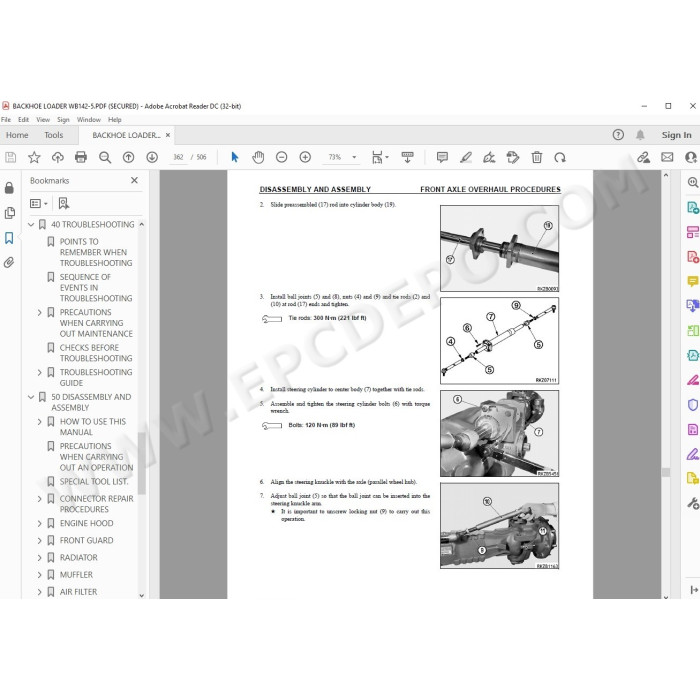700x700 pixels.
Task: Expand PRECAUTIONS WHEN CARRYING OUT MAINTENANCE
Action: pos(39,312)
